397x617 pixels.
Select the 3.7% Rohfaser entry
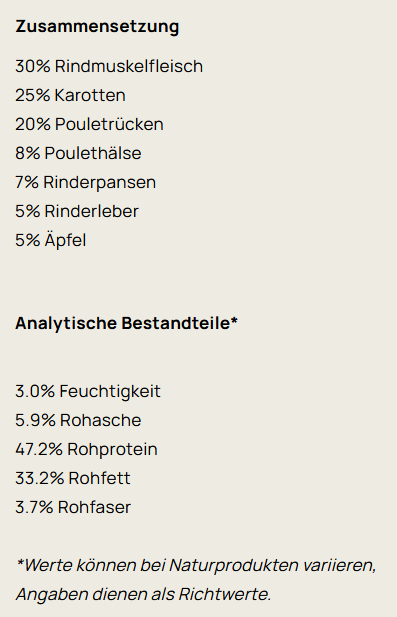coord(73,507)
